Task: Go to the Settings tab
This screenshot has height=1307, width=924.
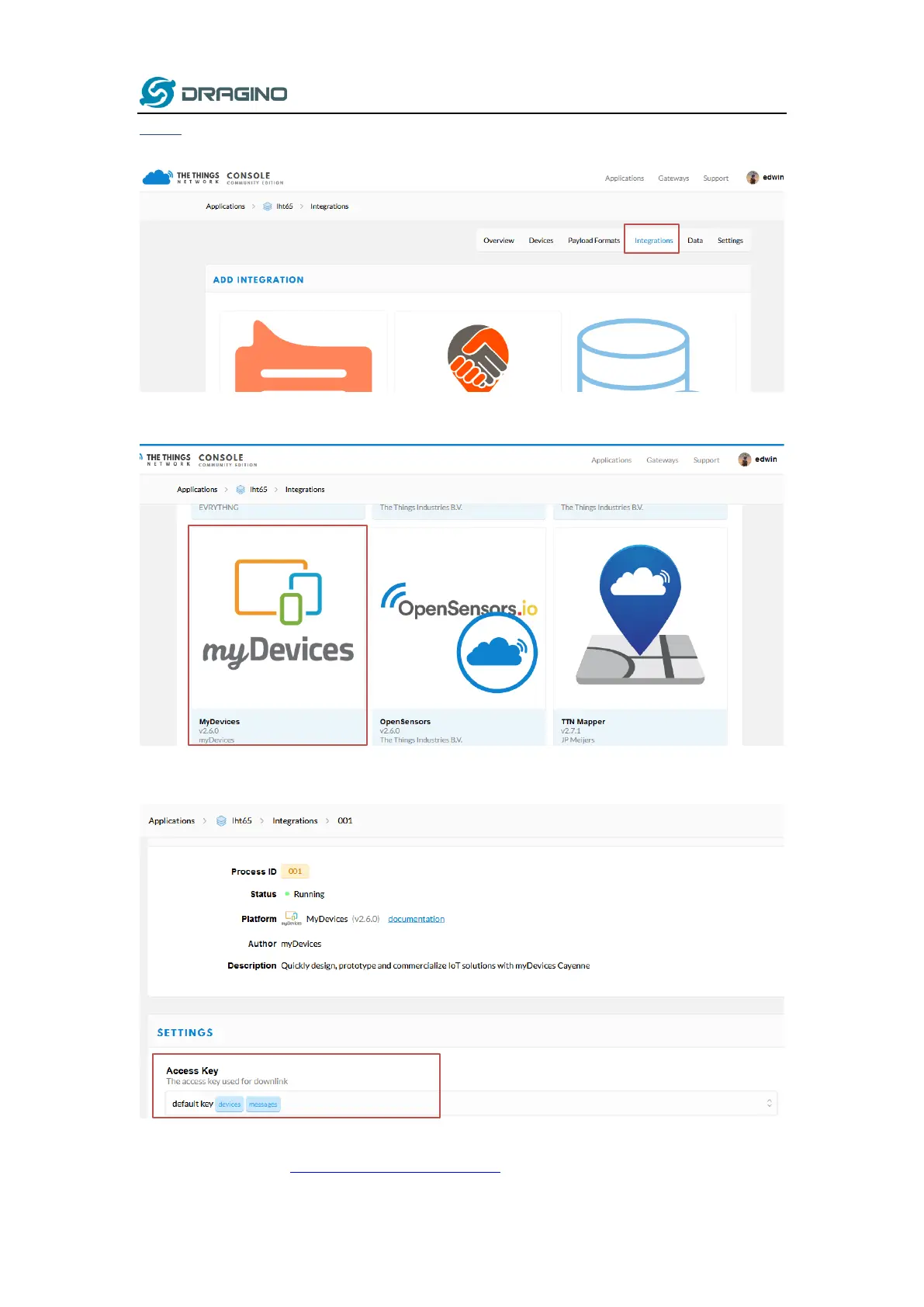Action: point(730,241)
